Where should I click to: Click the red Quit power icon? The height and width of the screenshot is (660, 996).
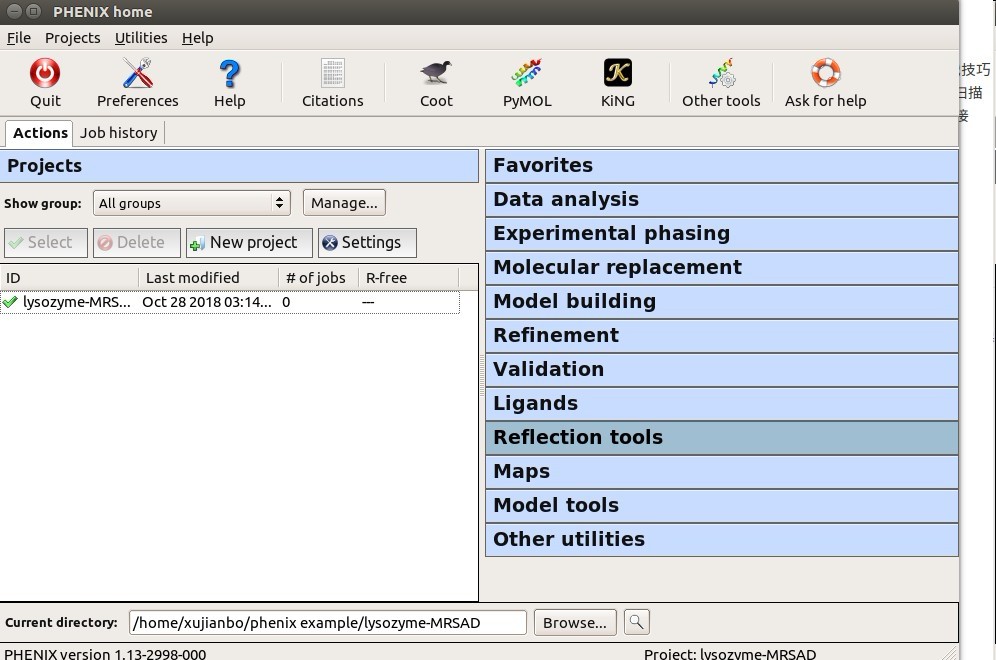click(45, 73)
